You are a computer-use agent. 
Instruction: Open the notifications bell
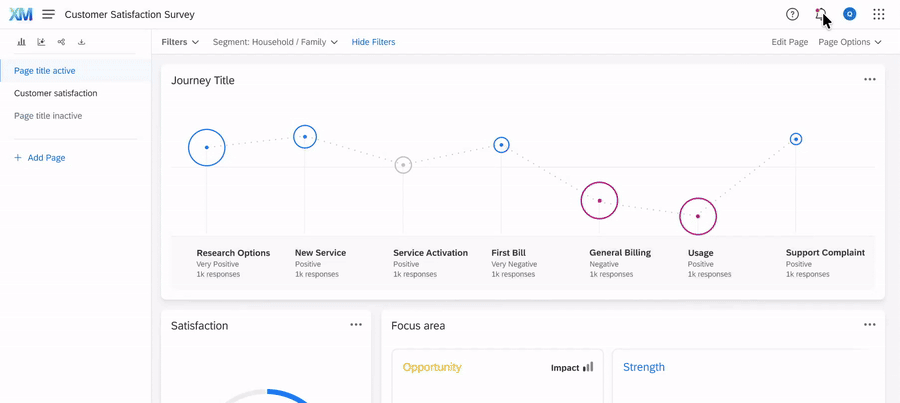[x=821, y=14]
